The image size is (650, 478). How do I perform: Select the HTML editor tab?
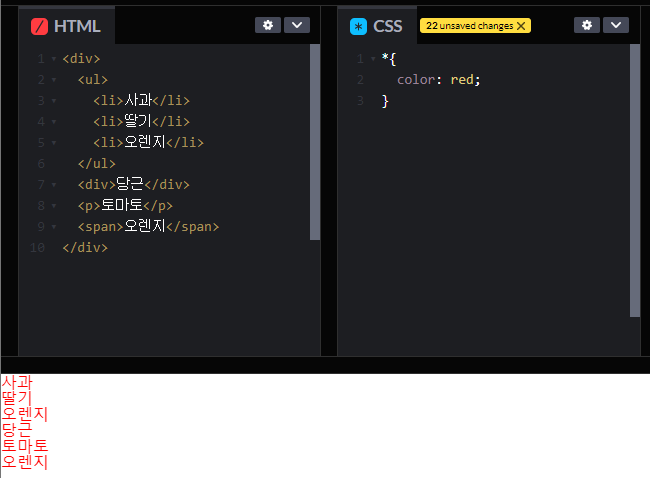pos(66,26)
